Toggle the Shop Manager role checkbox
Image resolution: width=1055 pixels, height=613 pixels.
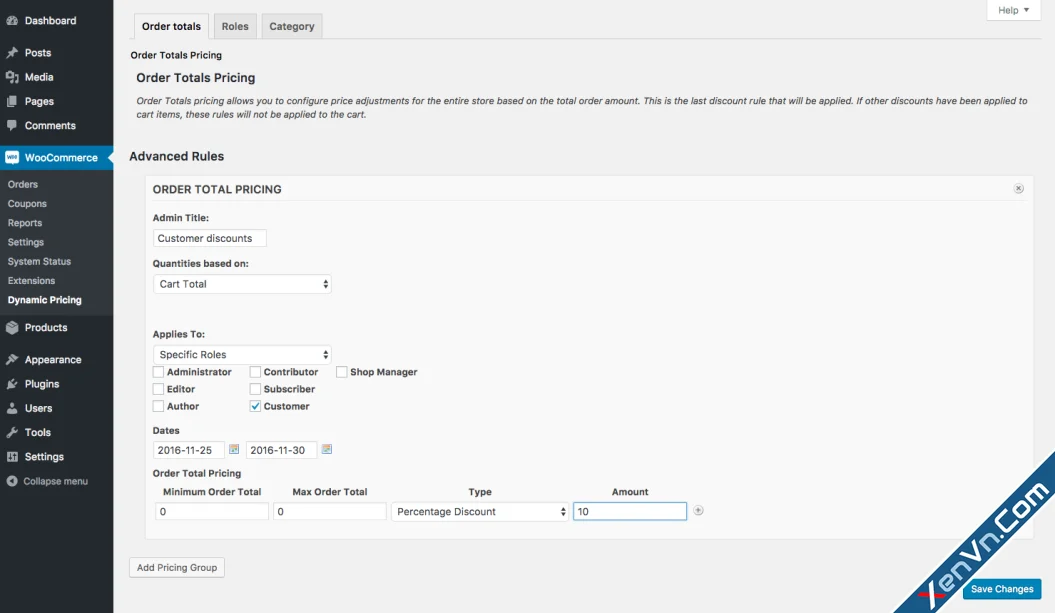click(x=342, y=372)
